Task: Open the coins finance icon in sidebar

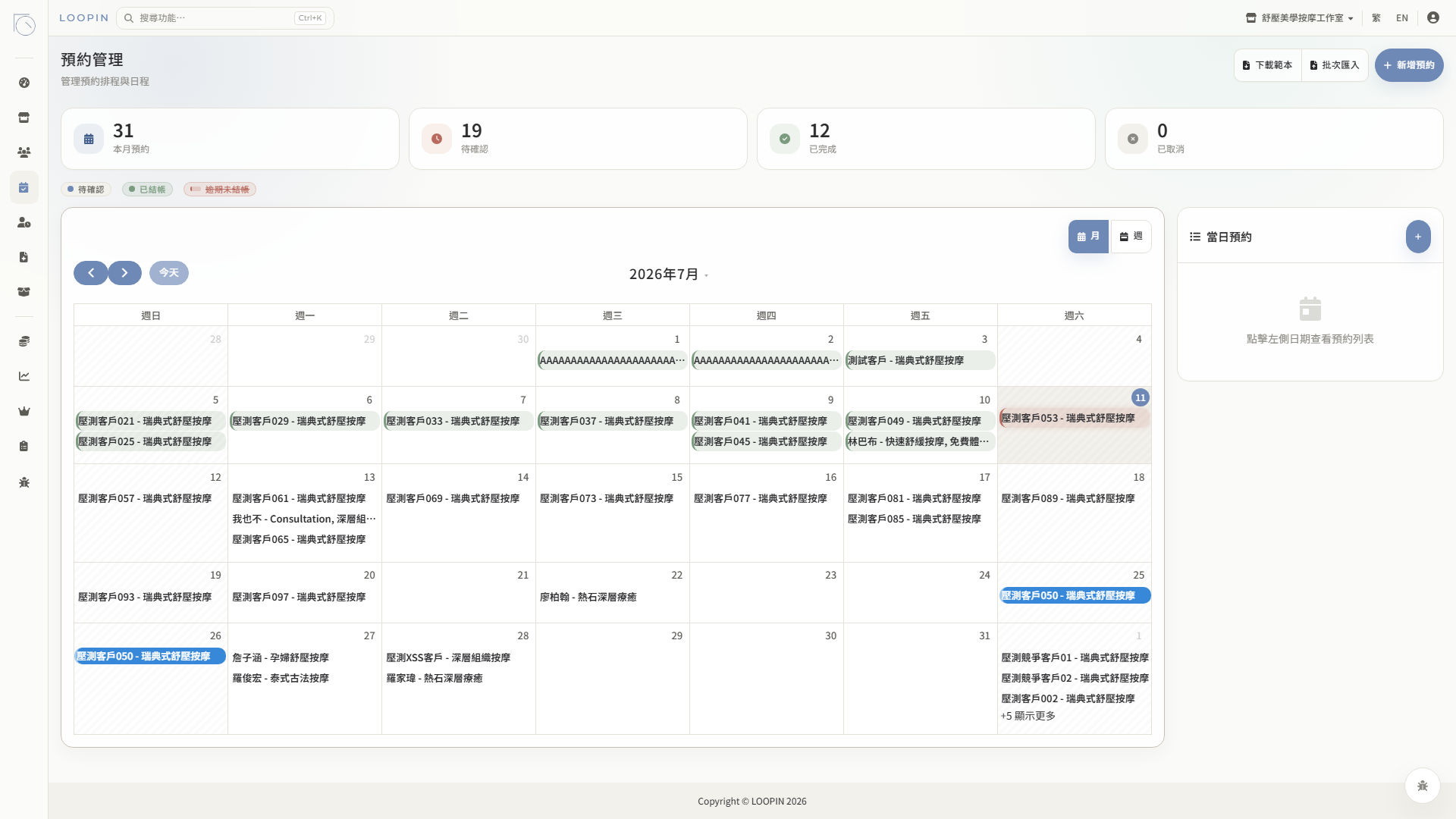Action: pos(24,341)
